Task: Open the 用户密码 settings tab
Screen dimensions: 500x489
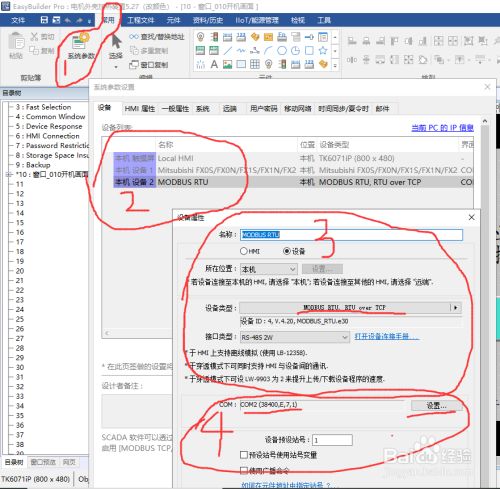Action: (264, 109)
